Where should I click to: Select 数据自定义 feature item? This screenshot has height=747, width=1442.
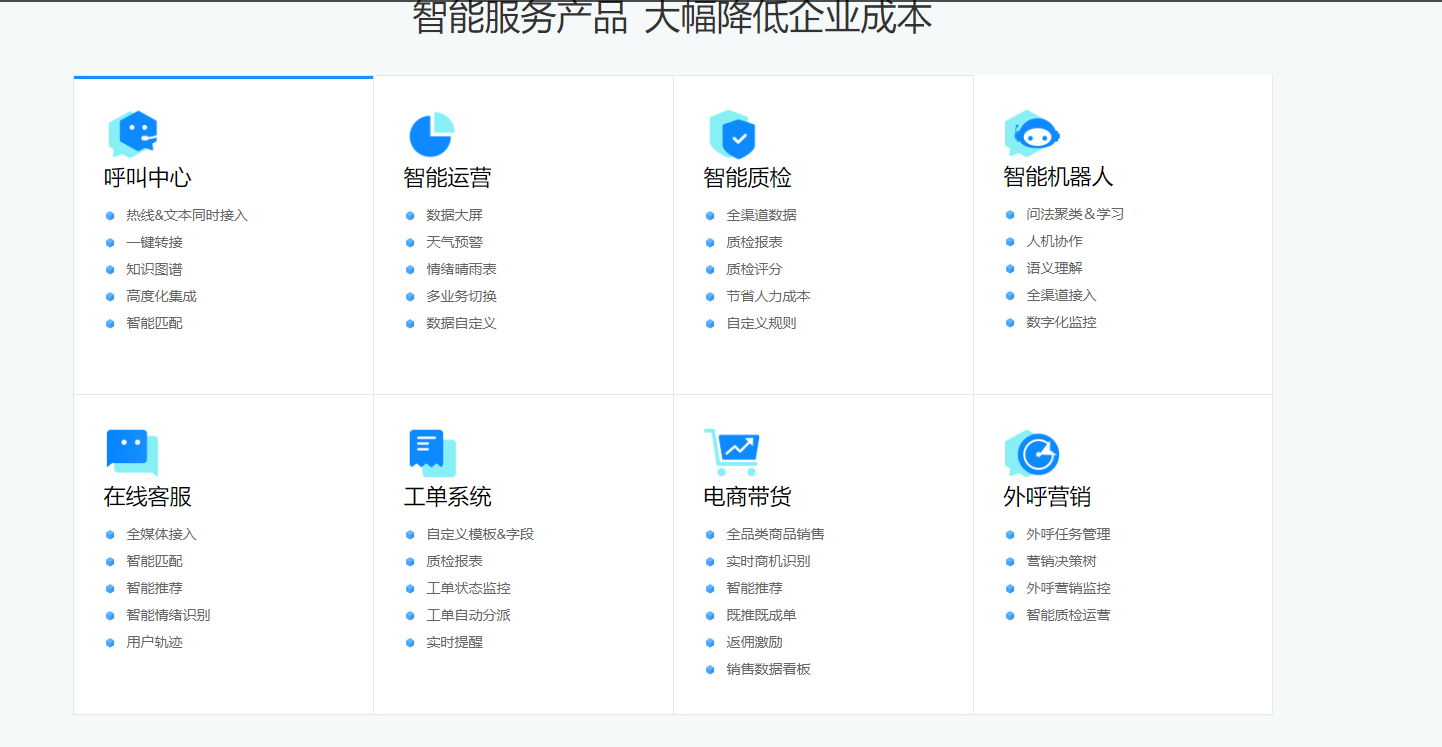461,323
